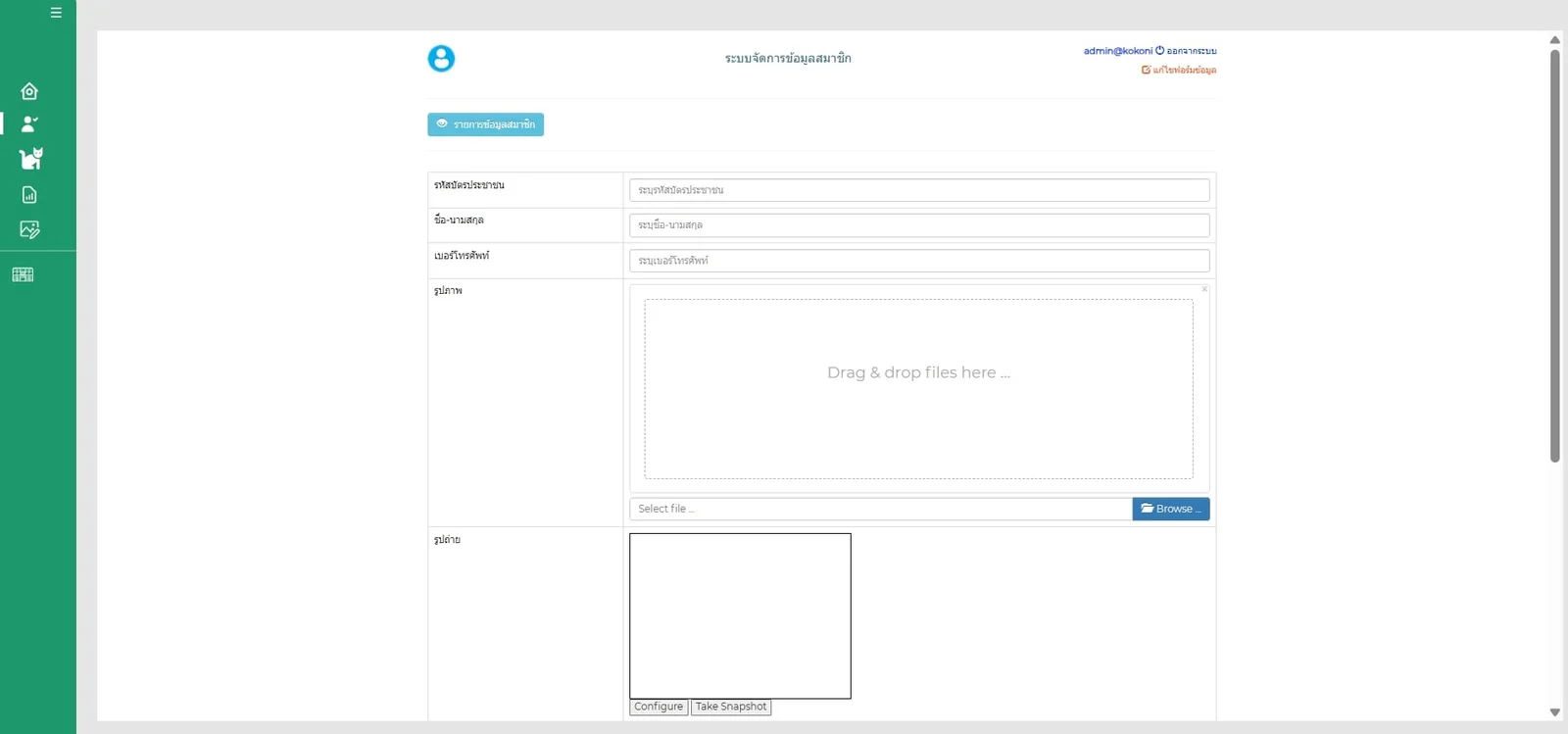Image resolution: width=1568 pixels, height=734 pixels.
Task: Open the member management sidebar icon
Action: click(x=29, y=124)
